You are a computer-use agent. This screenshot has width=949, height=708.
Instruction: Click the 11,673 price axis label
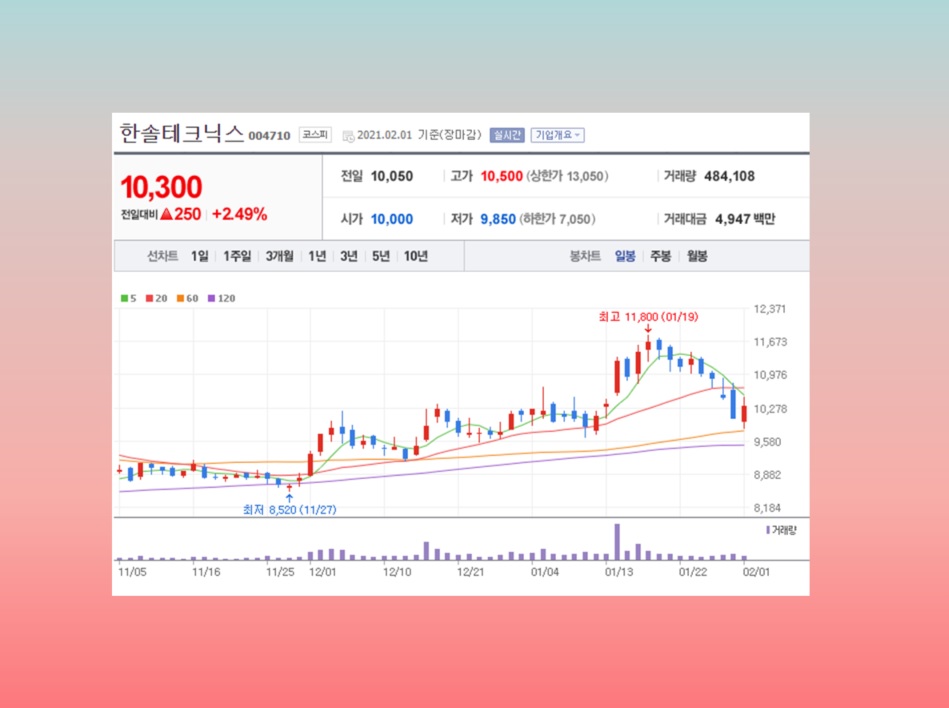tap(770, 343)
